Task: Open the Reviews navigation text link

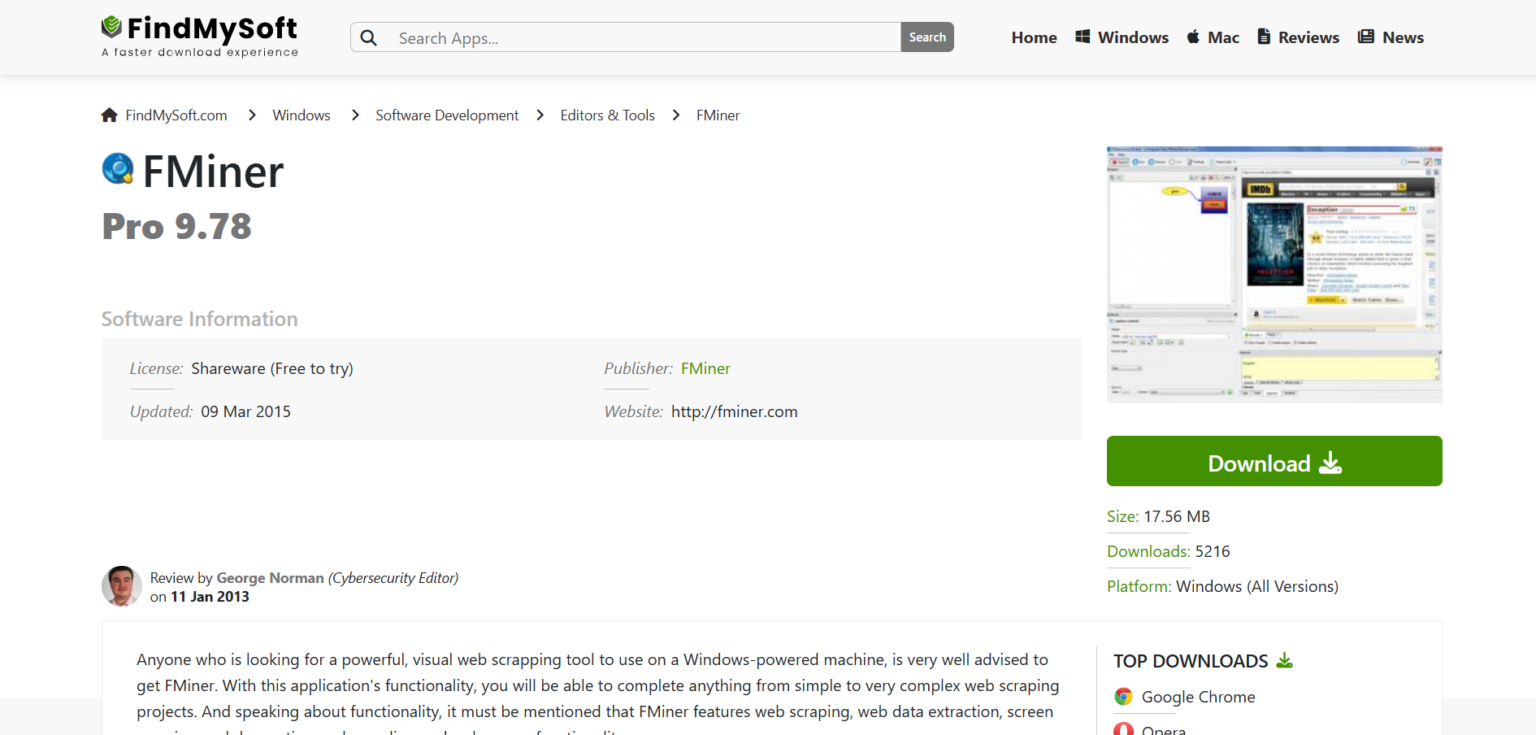Action: point(1308,37)
